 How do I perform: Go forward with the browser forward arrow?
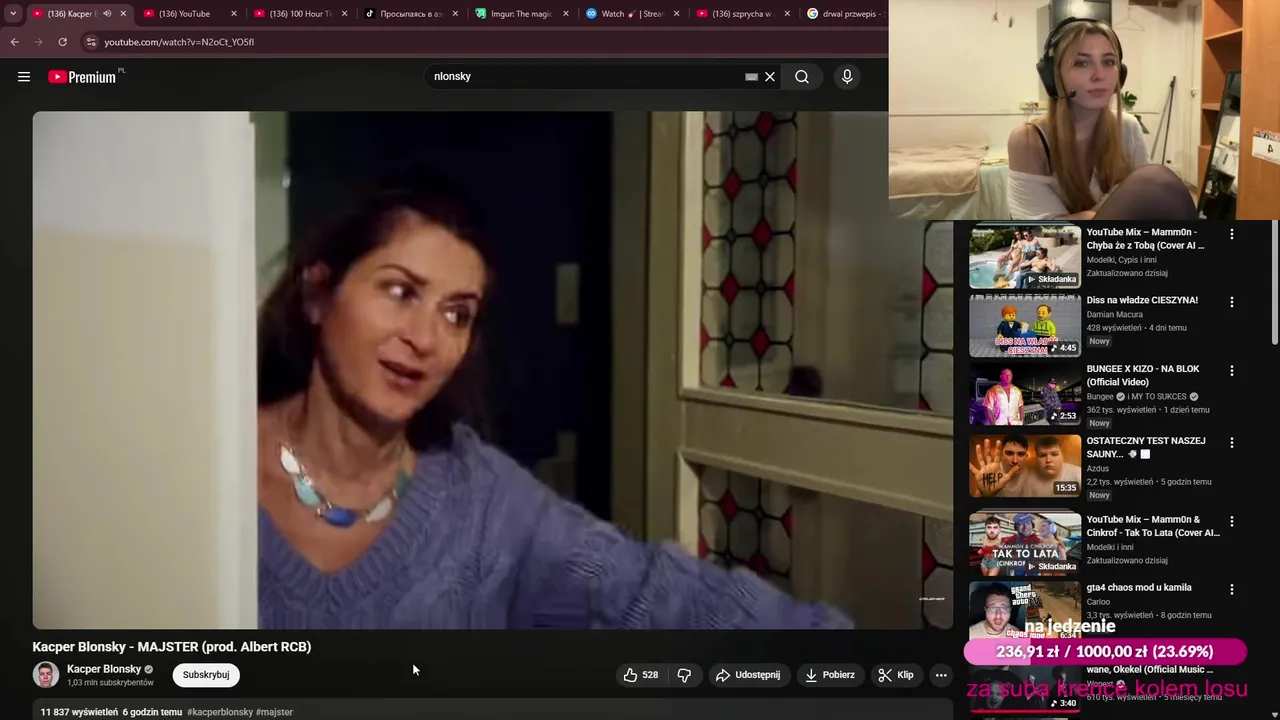pyautogui.click(x=38, y=42)
